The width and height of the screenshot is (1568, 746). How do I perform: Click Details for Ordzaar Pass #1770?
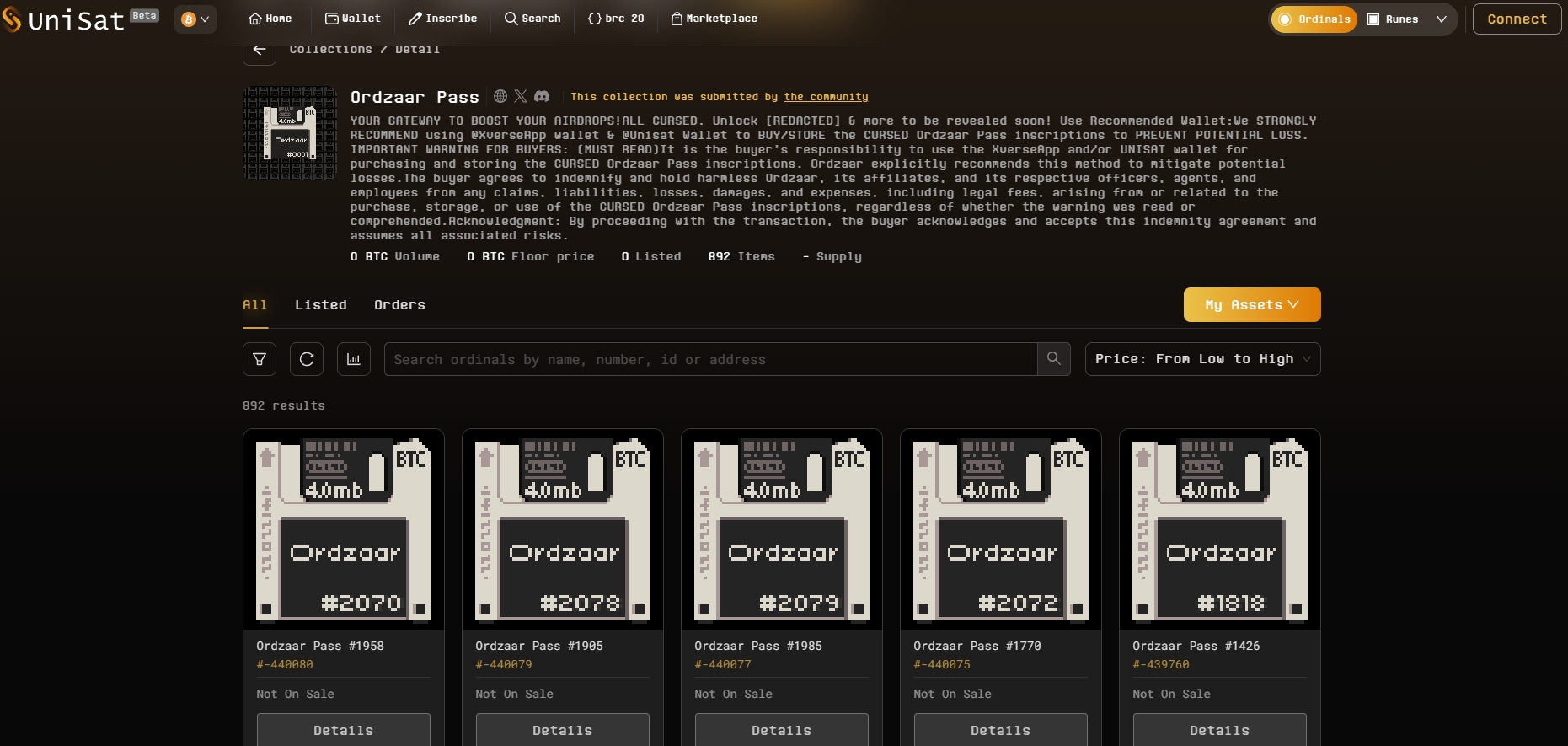pos(1001,730)
